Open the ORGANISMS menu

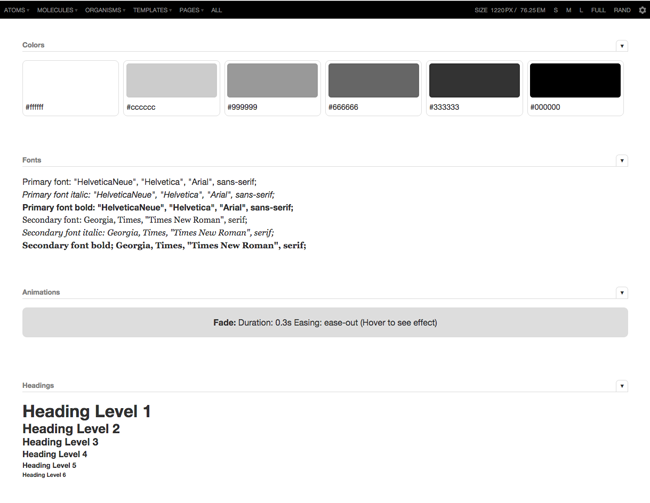coord(105,10)
